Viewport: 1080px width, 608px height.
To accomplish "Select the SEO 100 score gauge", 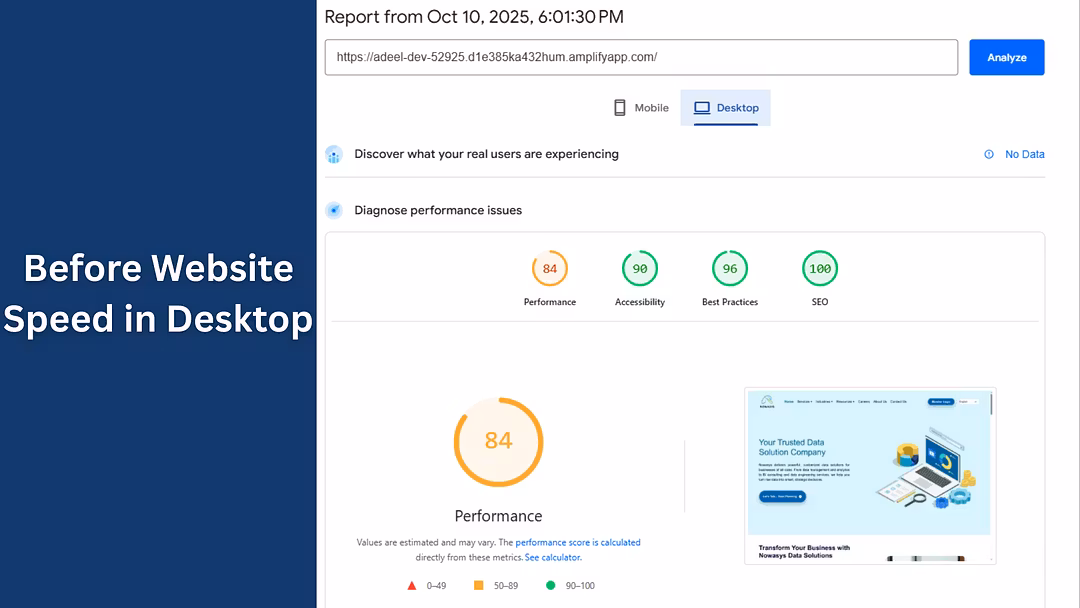I will click(820, 269).
